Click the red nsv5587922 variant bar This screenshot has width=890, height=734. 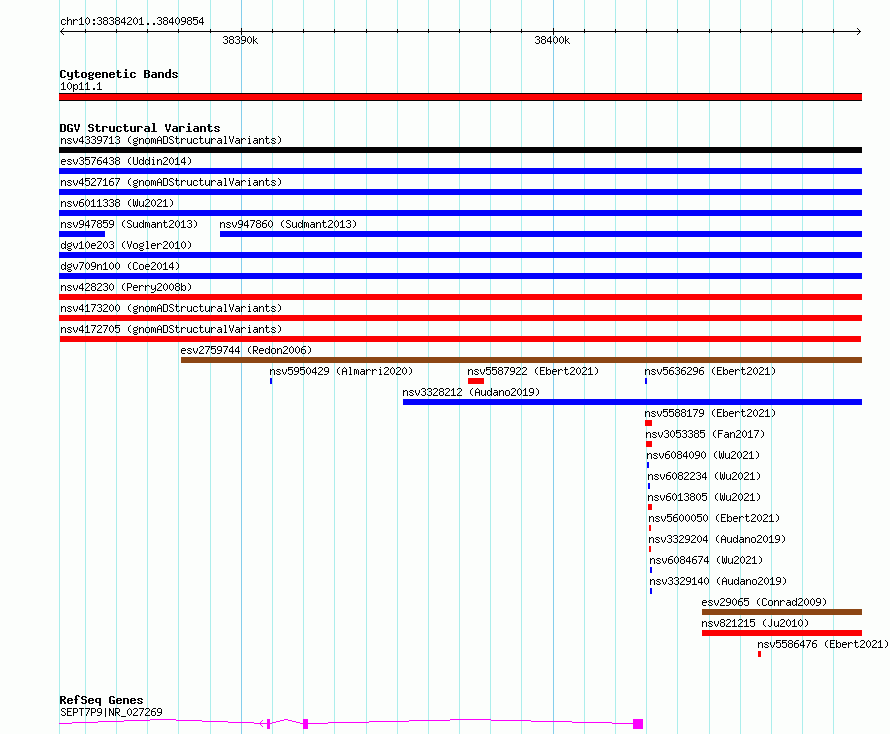(x=476, y=381)
